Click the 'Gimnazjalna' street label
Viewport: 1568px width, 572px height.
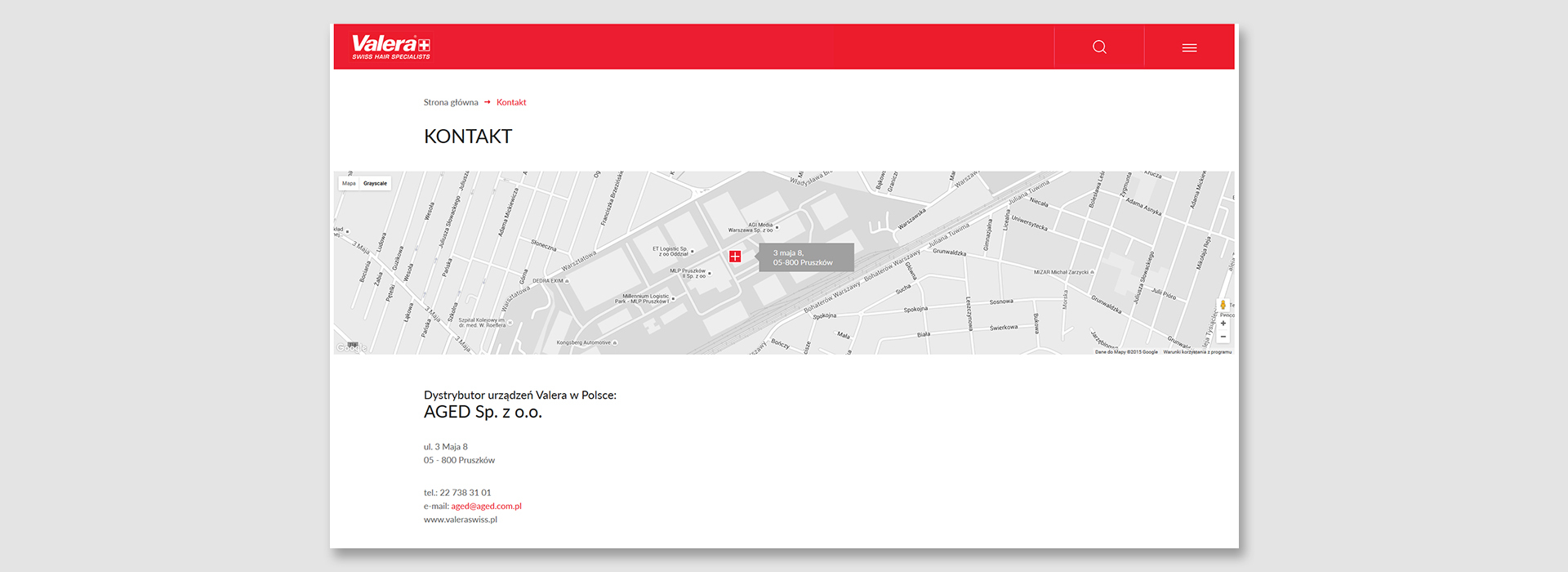987,235
